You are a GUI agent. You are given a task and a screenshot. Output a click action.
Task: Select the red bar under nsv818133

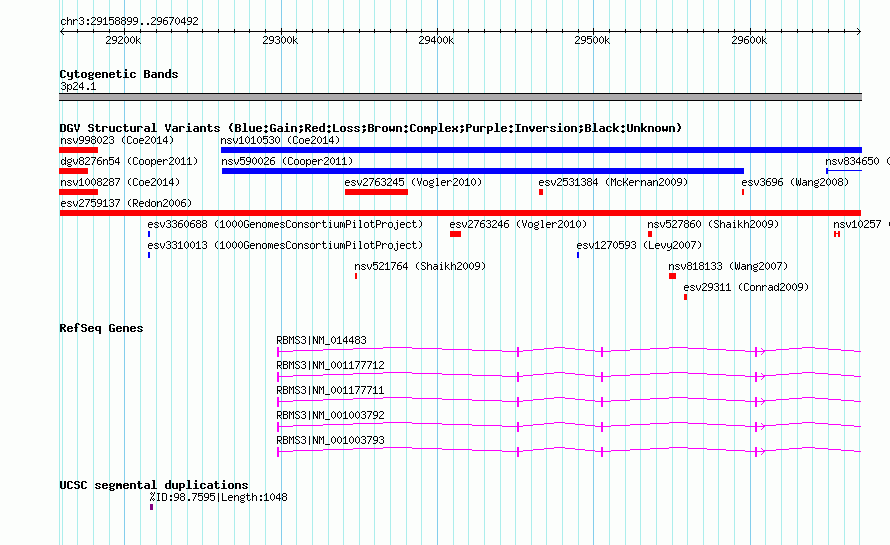point(673,276)
